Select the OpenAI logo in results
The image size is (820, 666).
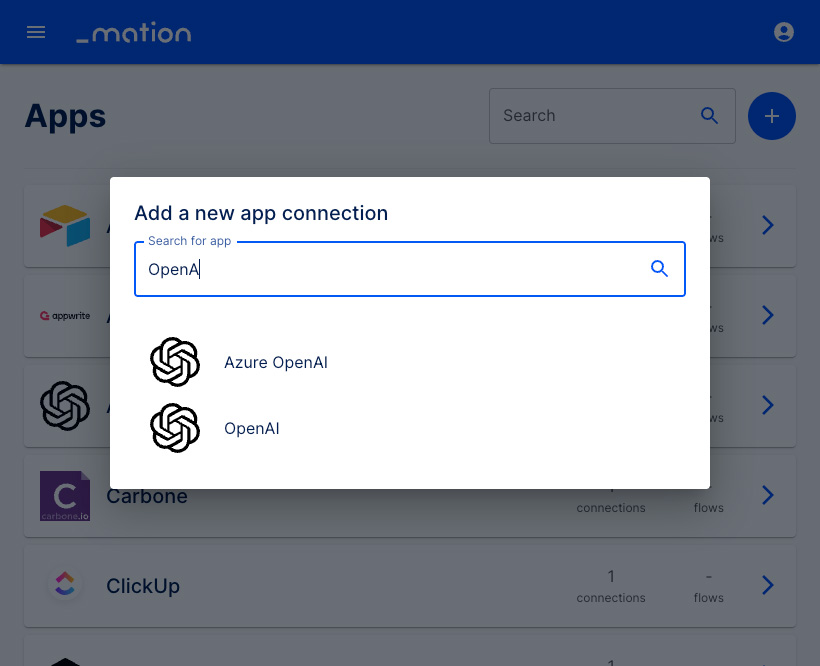175,428
